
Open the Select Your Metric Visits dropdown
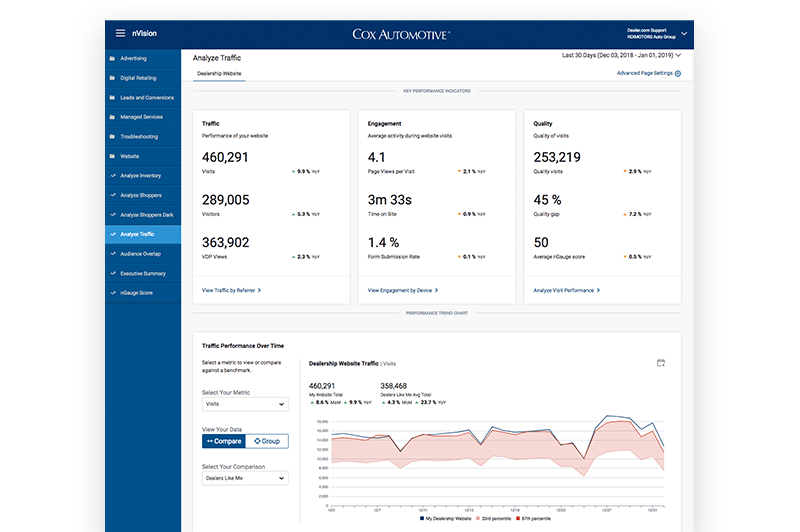point(245,404)
